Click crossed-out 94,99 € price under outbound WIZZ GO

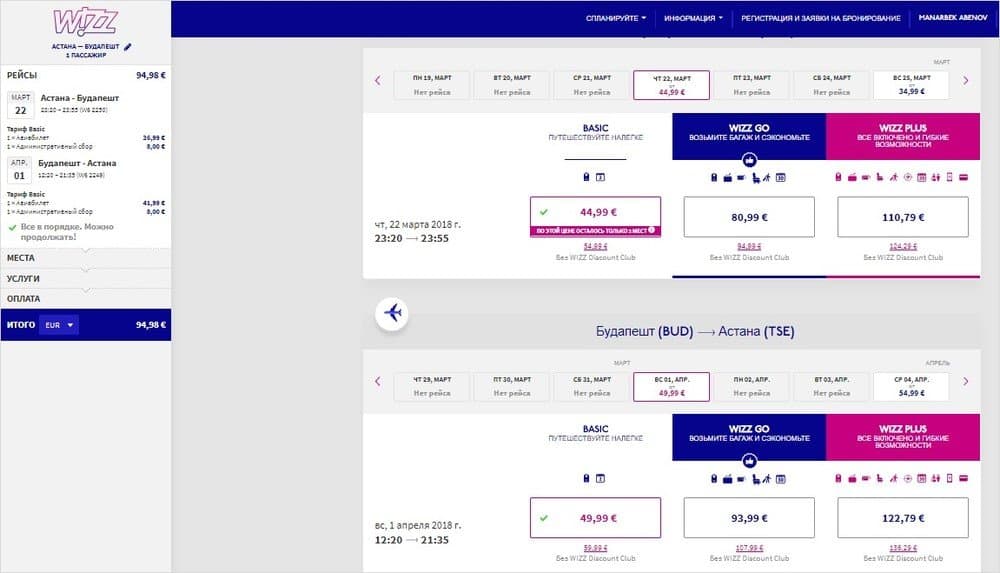coord(749,246)
